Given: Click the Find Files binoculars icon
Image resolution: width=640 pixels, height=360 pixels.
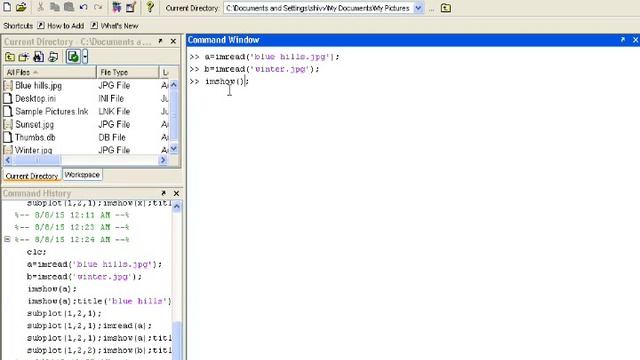Looking at the screenshot, I should [x=38, y=57].
